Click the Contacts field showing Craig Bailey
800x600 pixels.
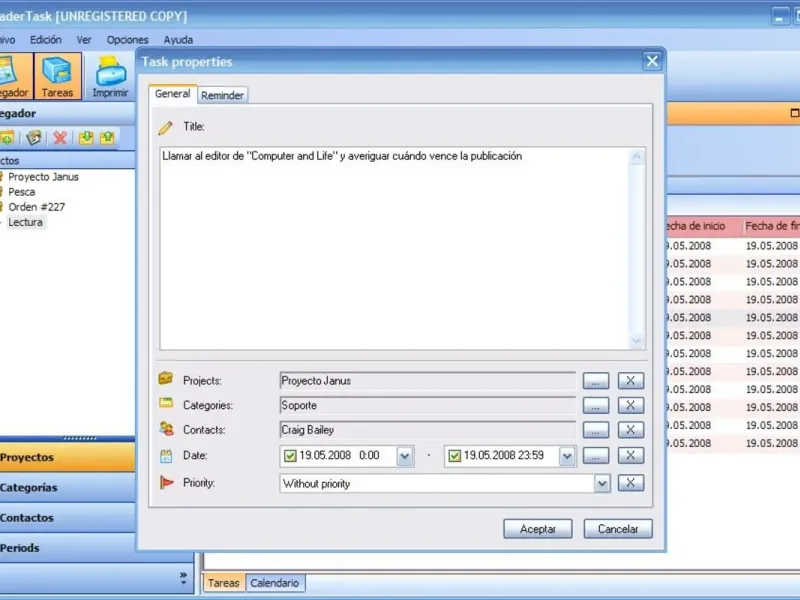428,430
